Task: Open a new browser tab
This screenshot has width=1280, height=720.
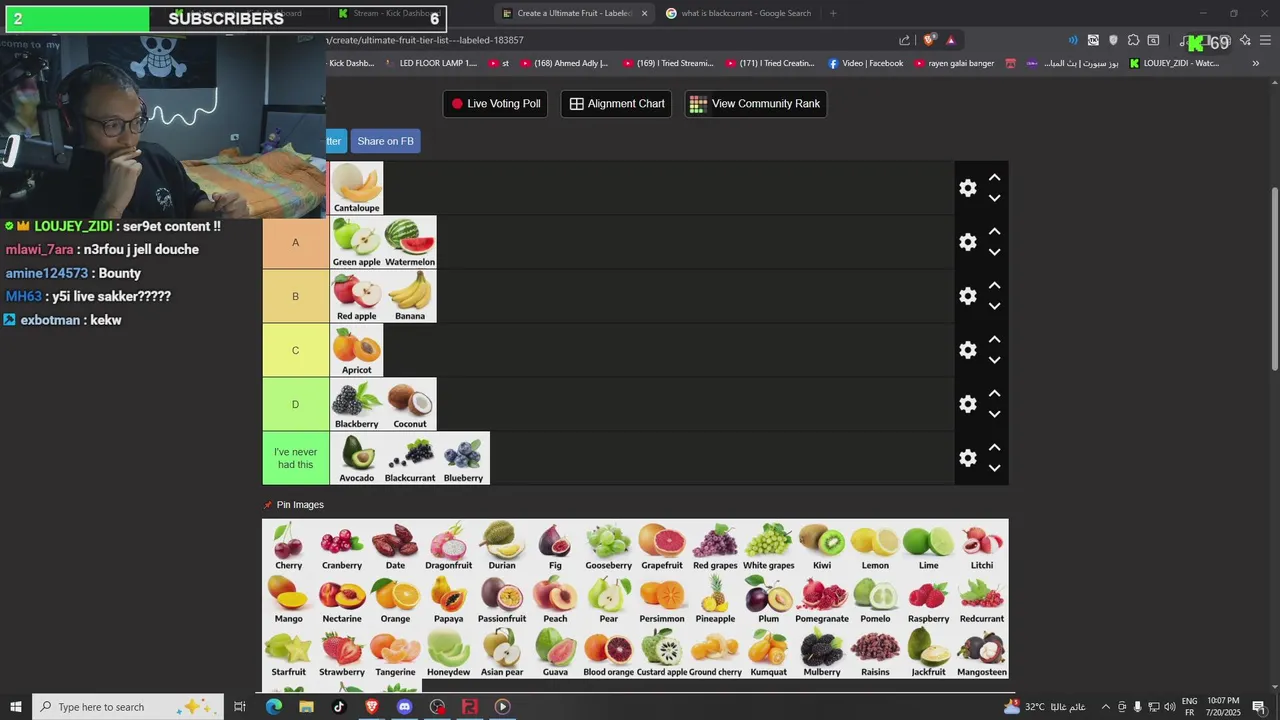Action: [833, 14]
